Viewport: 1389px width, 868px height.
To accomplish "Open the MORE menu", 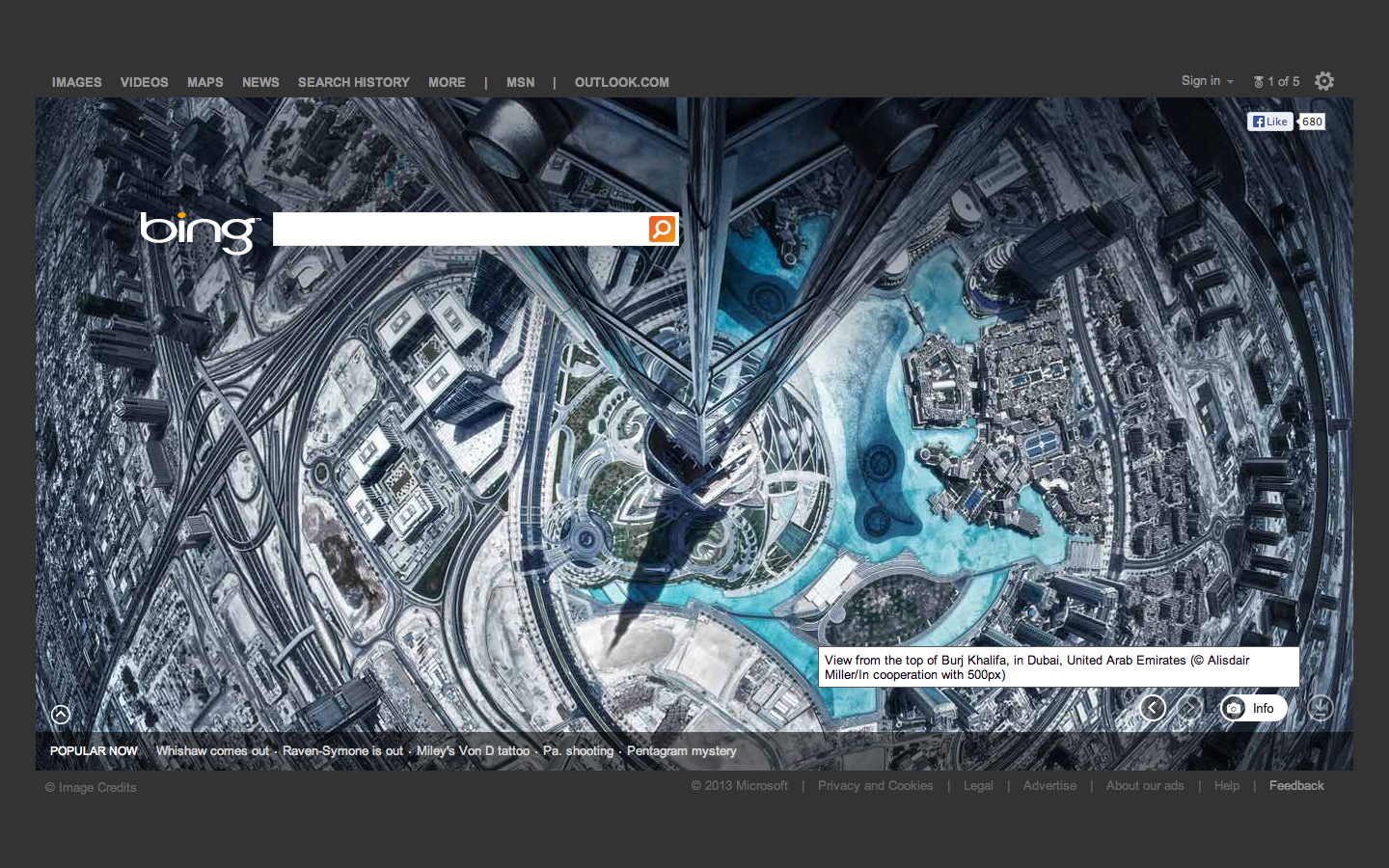I will tap(447, 82).
